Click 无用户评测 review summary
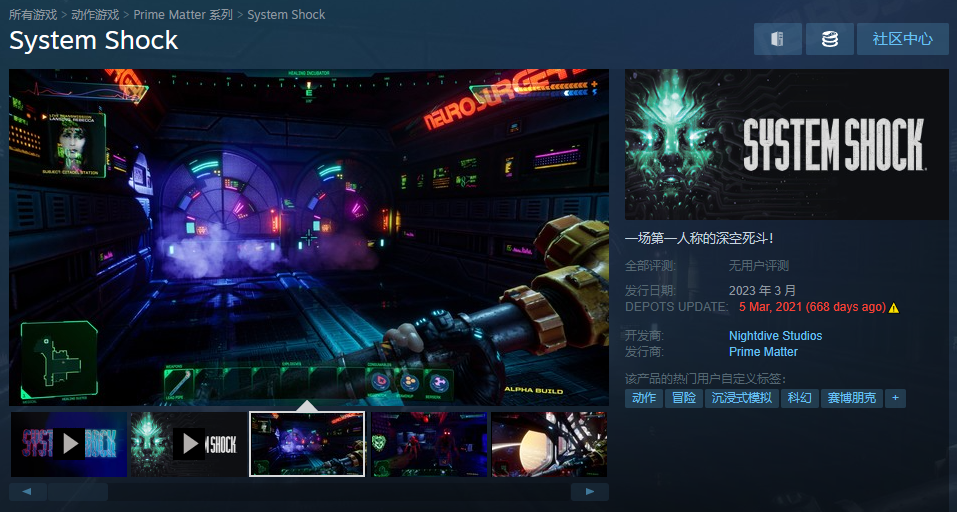 (x=759, y=265)
